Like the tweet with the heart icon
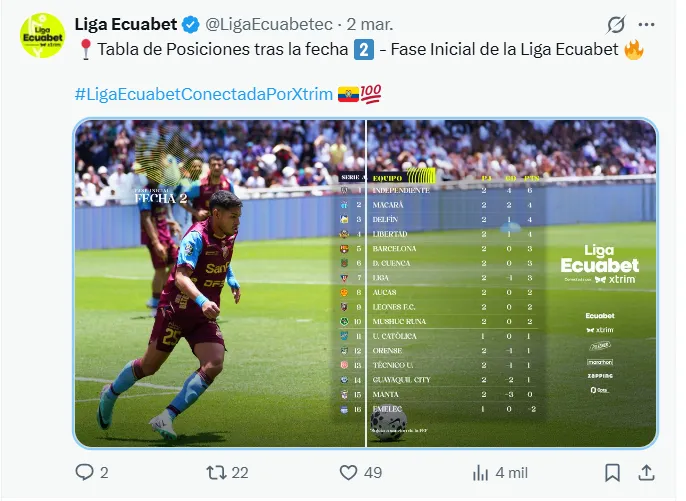Screen dimensions: 686x501 (348, 472)
